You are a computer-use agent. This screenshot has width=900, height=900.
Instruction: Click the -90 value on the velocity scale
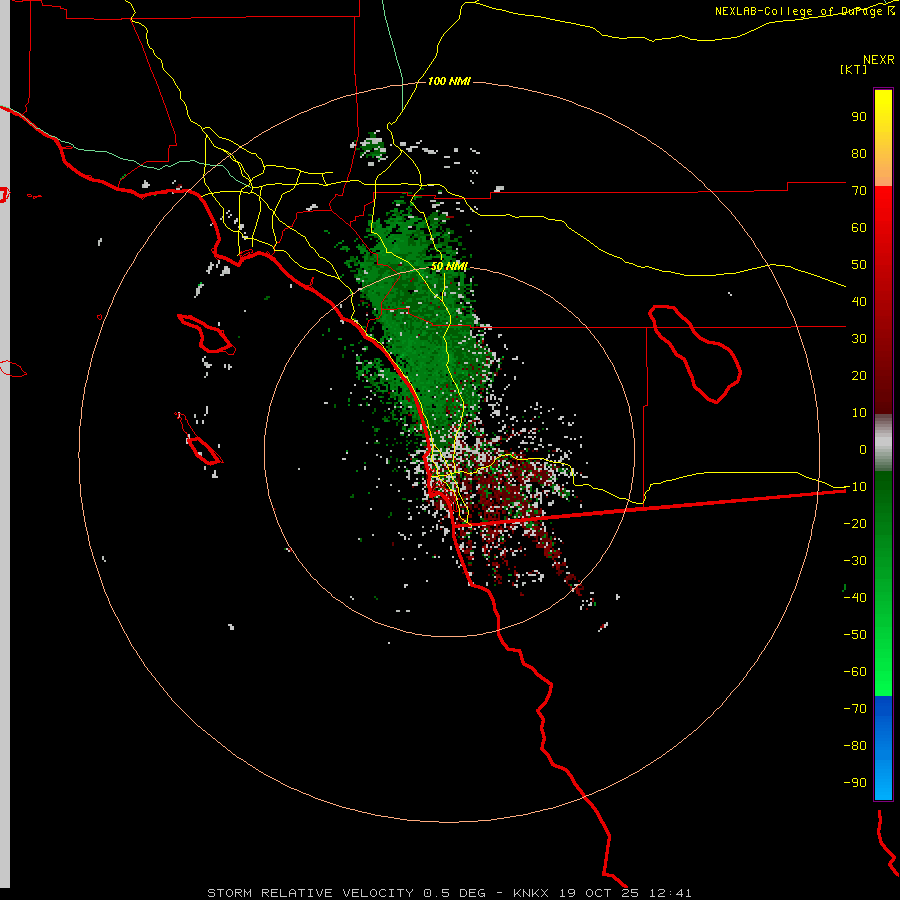pos(855,783)
